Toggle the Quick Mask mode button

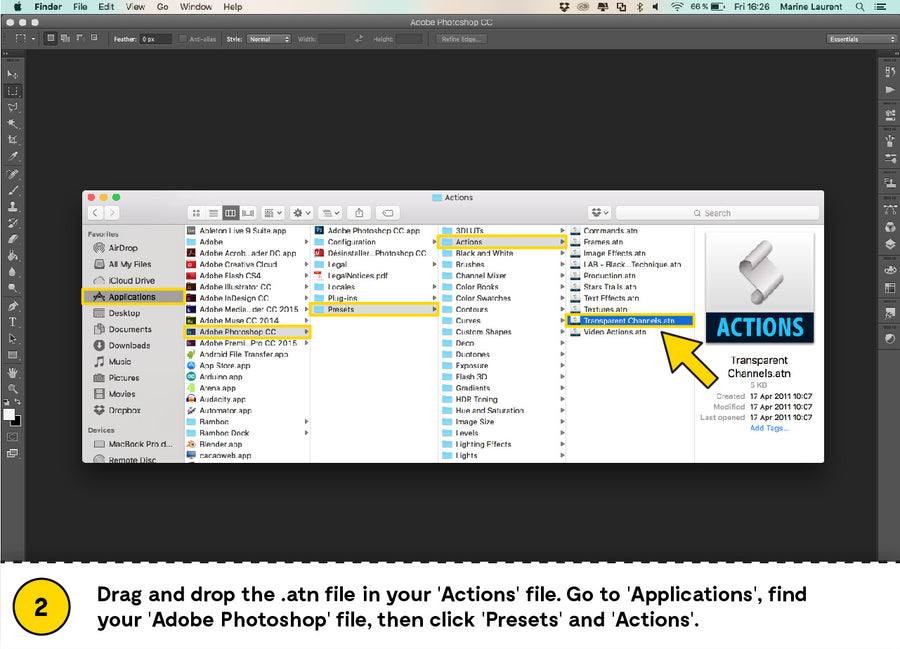(13, 436)
